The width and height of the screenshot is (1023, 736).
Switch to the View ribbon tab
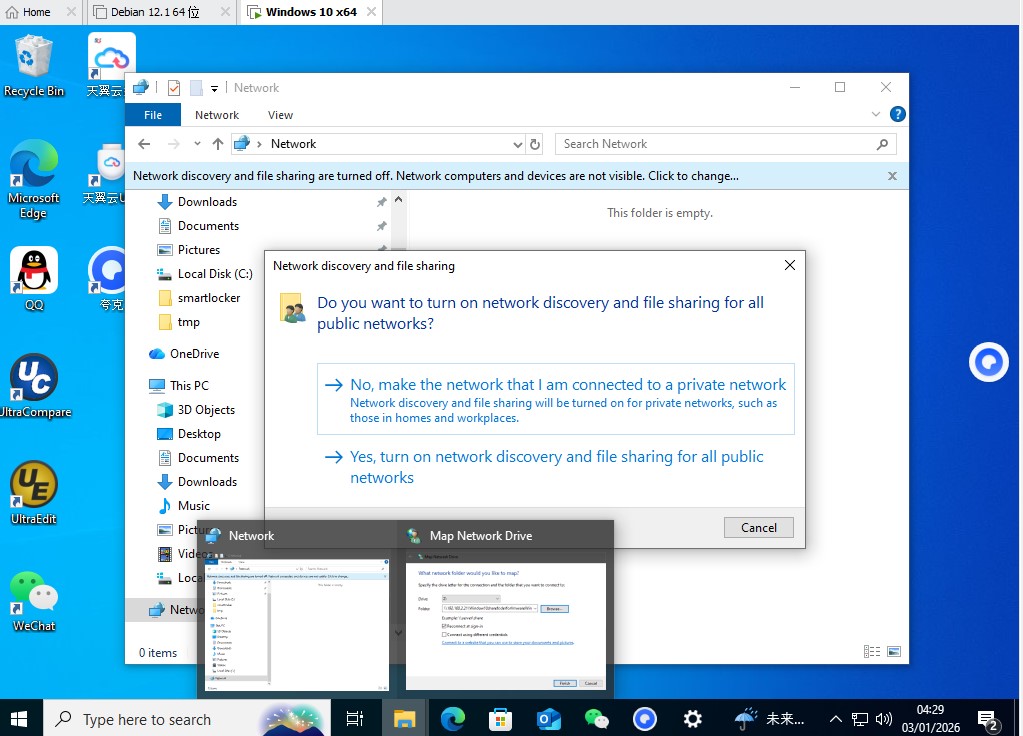click(x=280, y=115)
